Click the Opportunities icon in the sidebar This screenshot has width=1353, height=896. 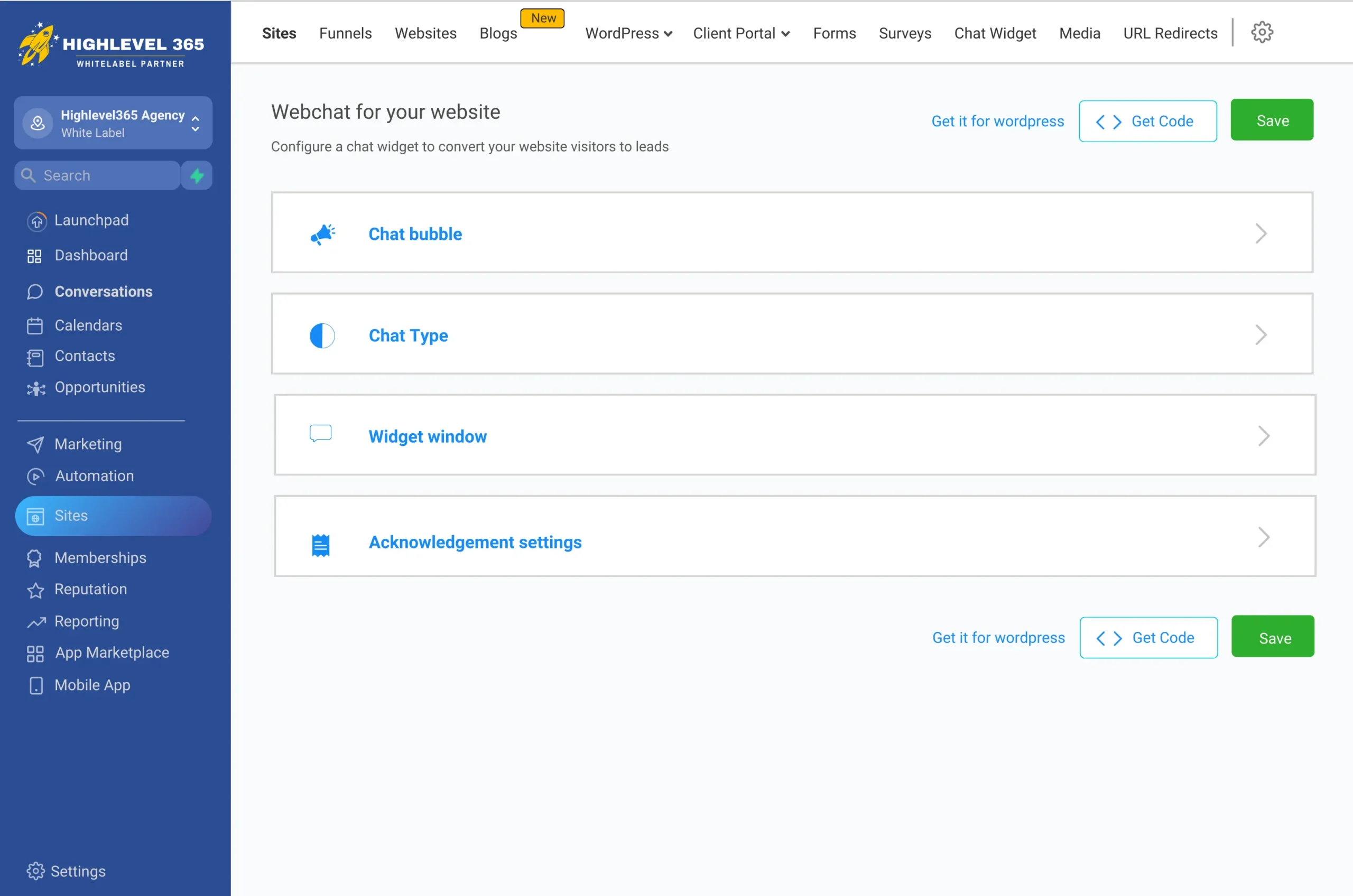point(36,389)
